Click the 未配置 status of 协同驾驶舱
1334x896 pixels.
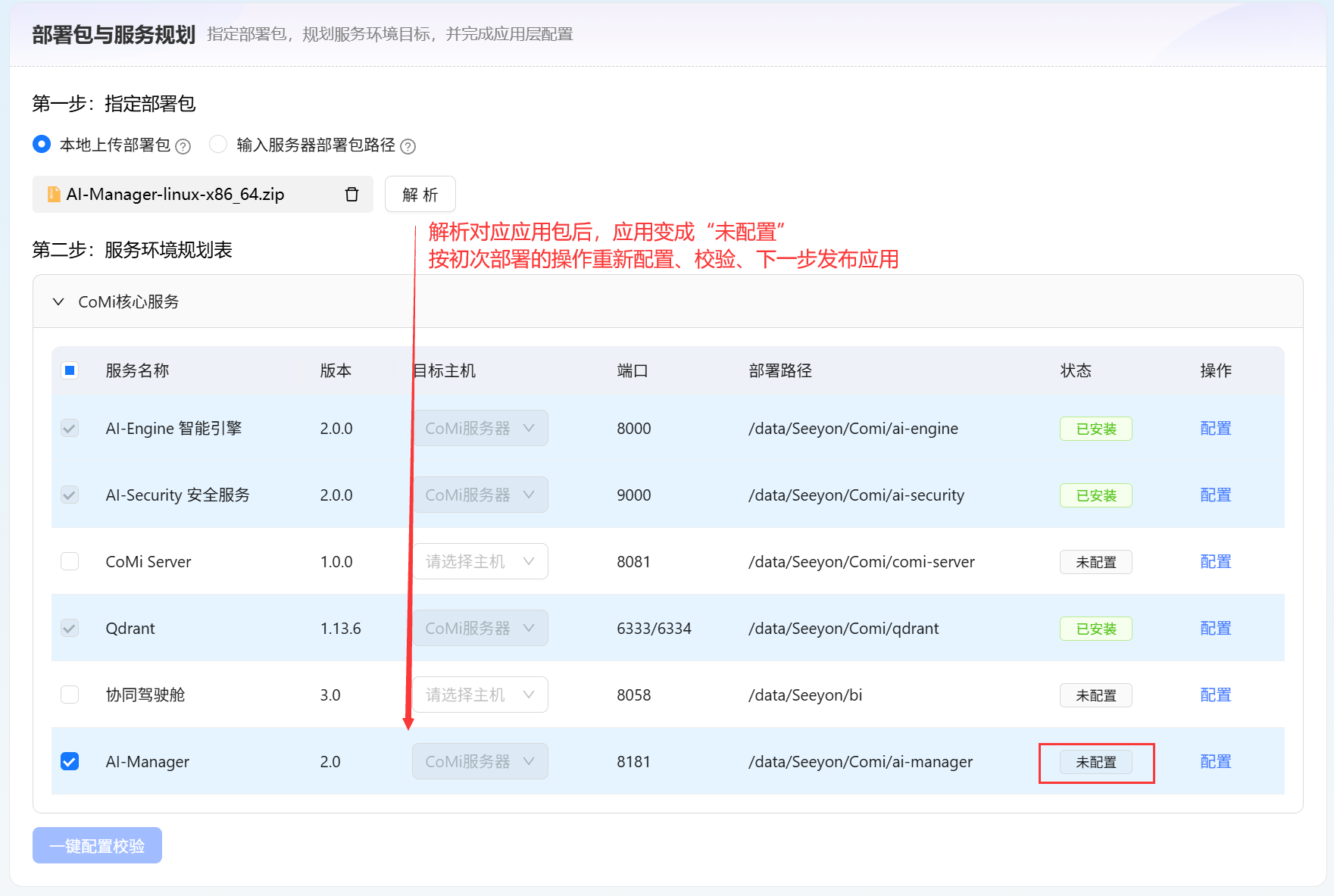pyautogui.click(x=1096, y=695)
